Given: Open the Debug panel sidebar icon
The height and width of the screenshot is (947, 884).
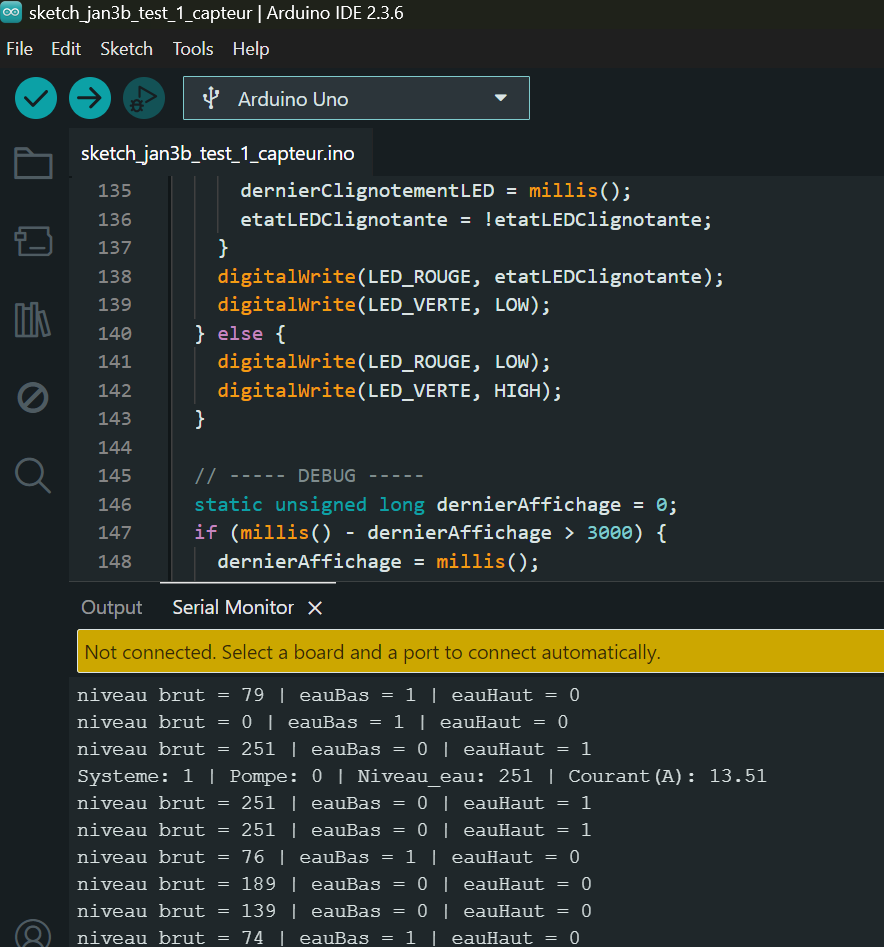Looking at the screenshot, I should point(33,398).
